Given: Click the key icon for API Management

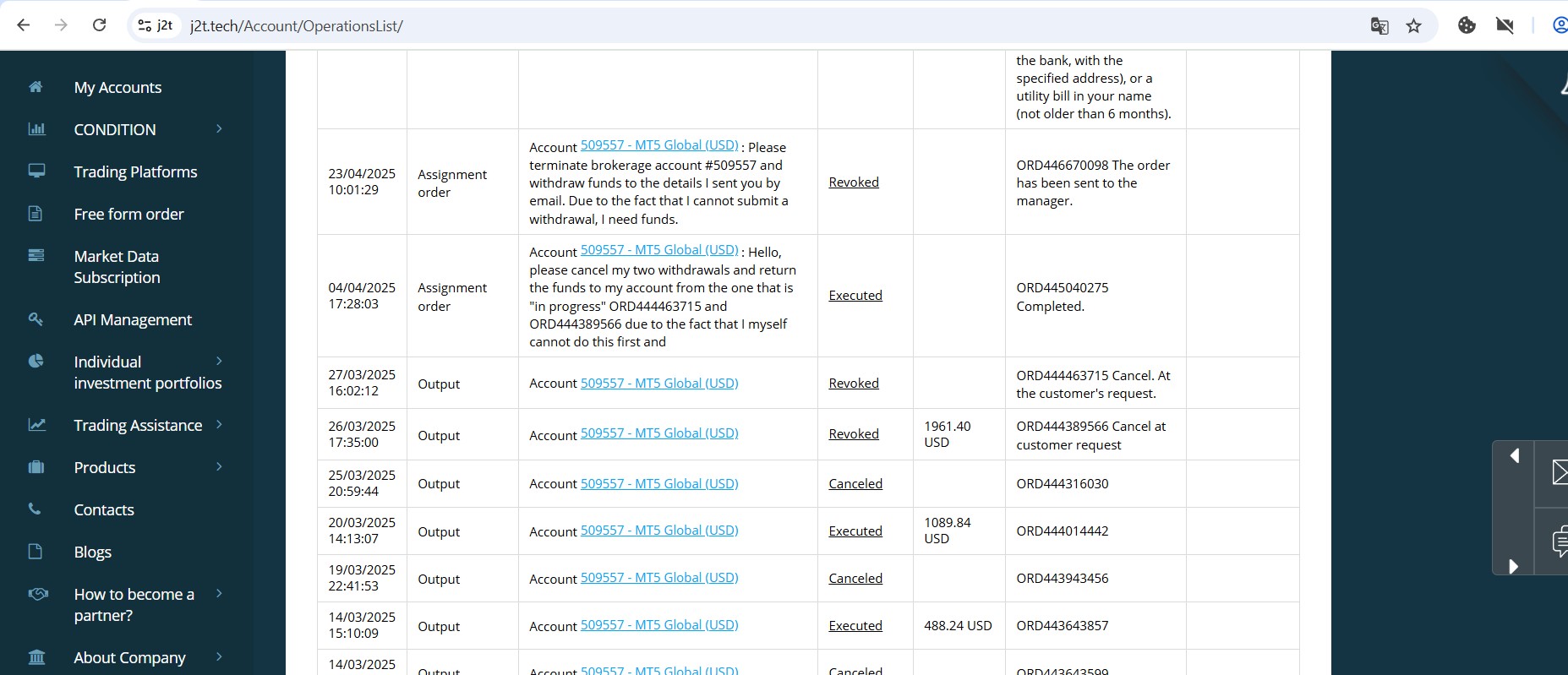Looking at the screenshot, I should 36,319.
